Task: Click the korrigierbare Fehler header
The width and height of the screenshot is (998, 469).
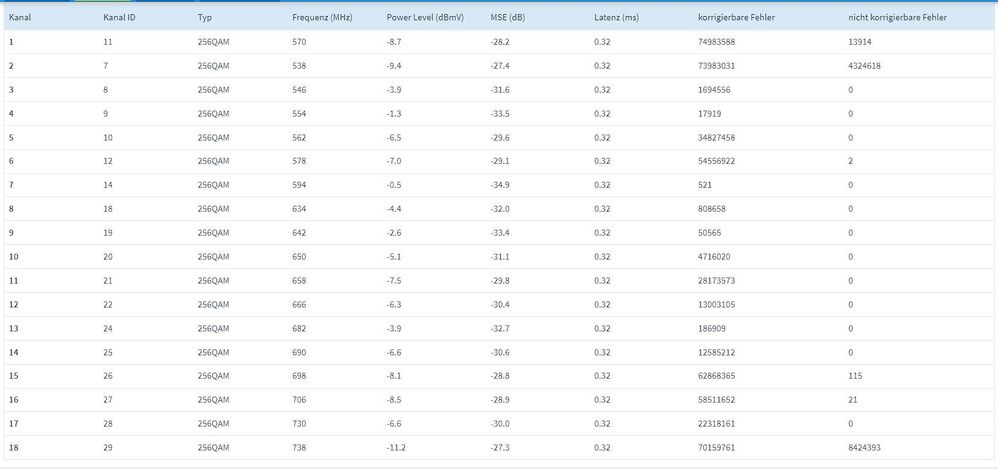Action: pyautogui.click(x=736, y=18)
